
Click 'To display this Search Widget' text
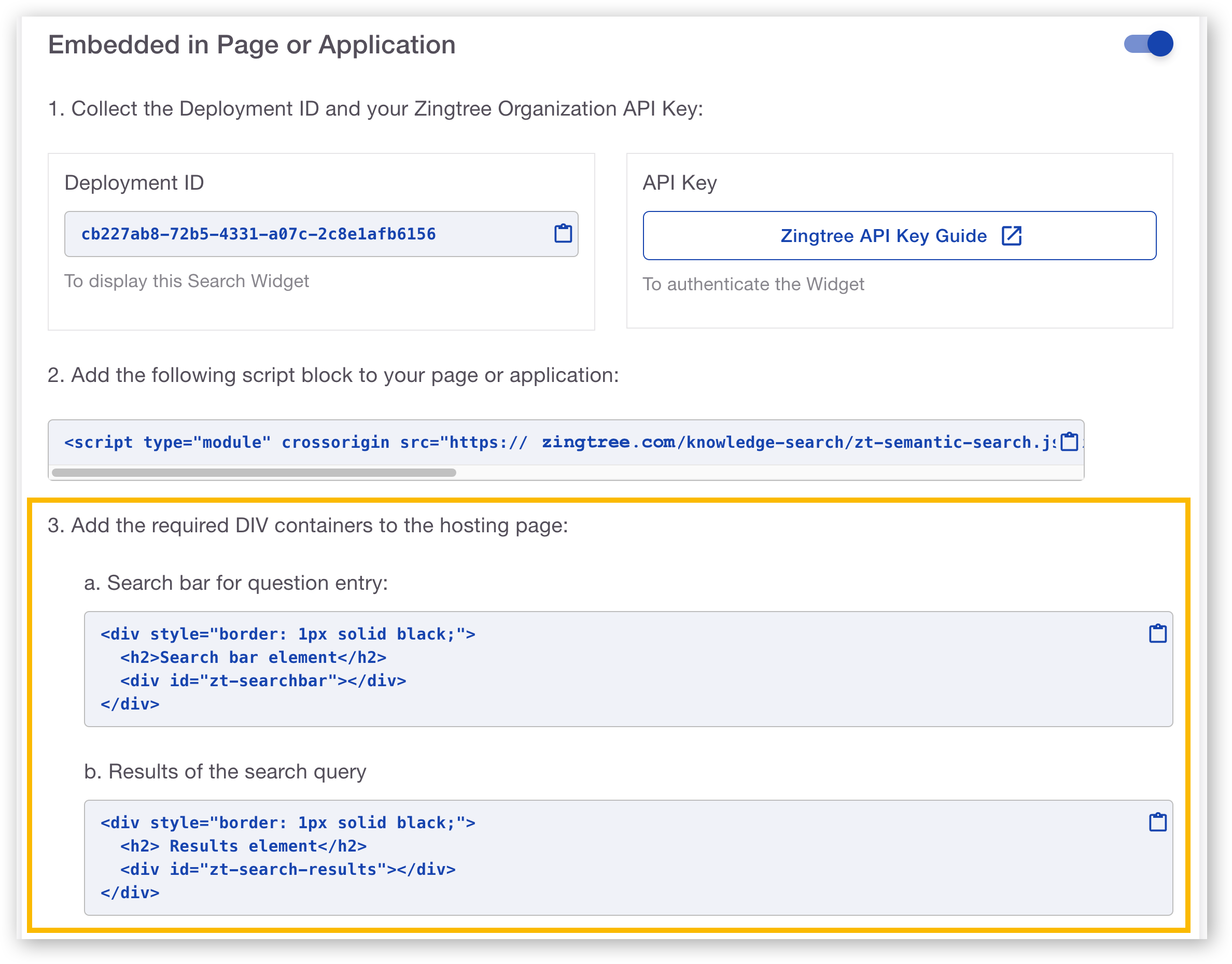point(186,281)
